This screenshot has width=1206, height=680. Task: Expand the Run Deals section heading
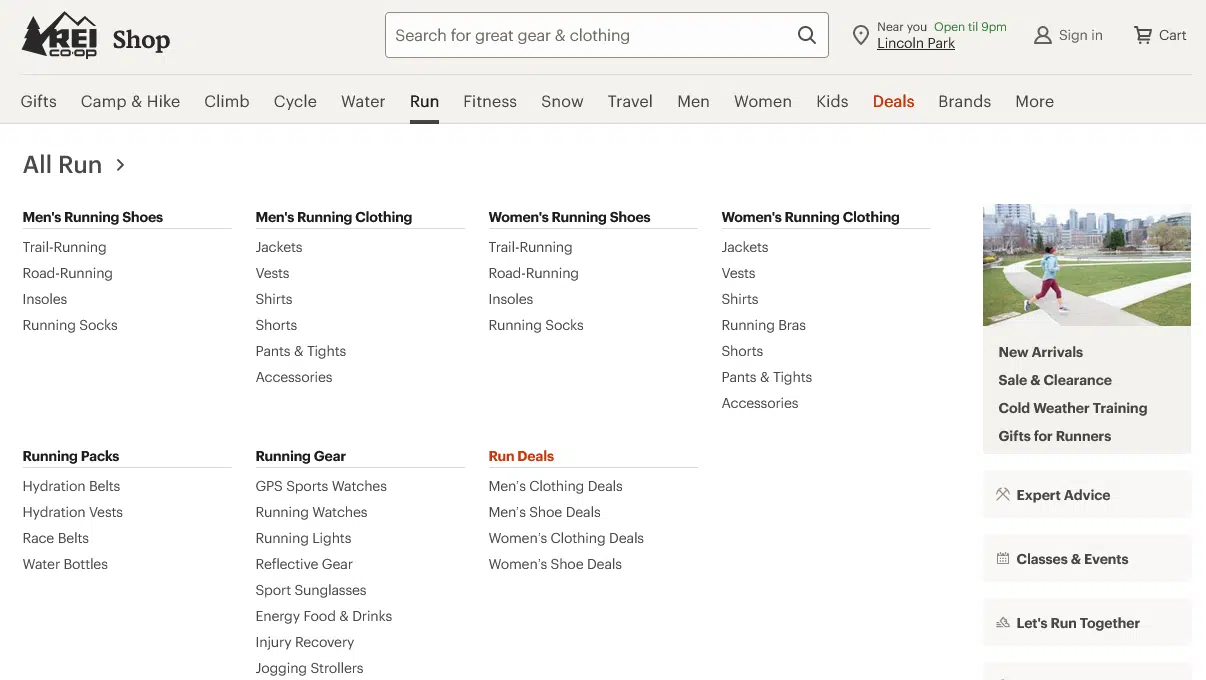coord(520,456)
